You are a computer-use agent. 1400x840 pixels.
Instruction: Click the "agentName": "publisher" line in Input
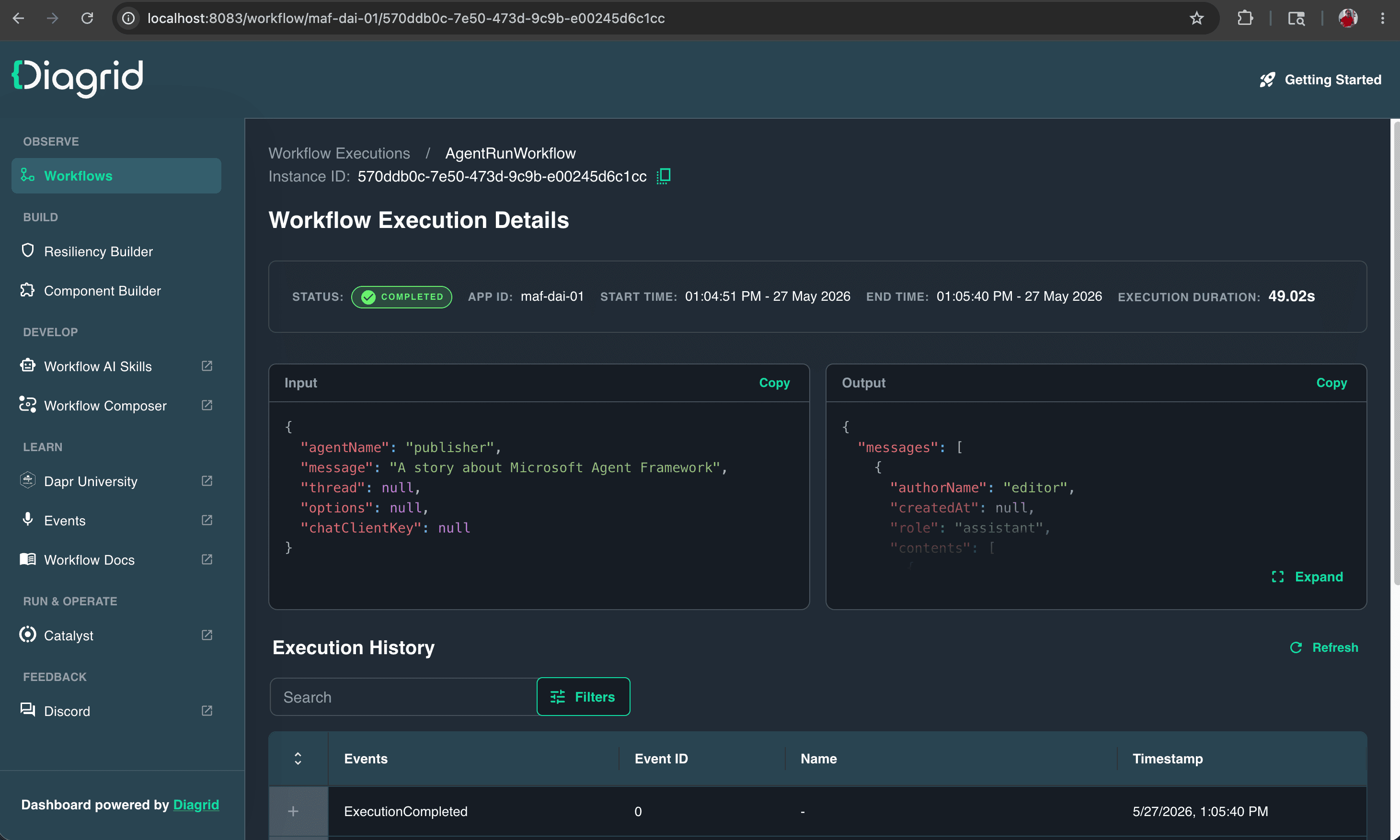[401, 447]
